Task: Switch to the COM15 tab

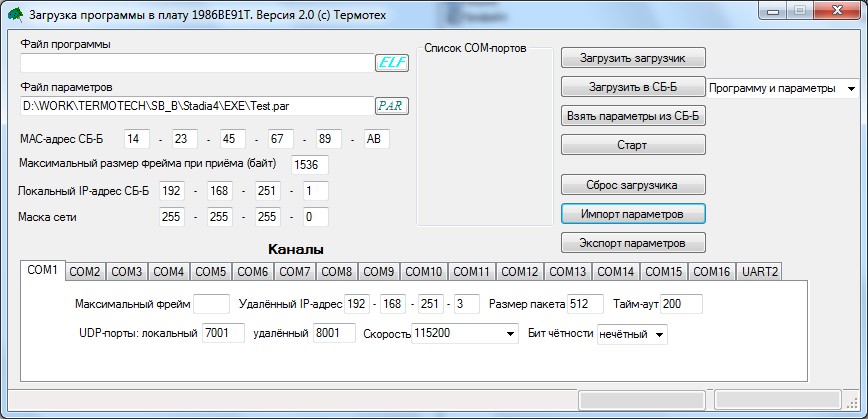Action: point(664,272)
